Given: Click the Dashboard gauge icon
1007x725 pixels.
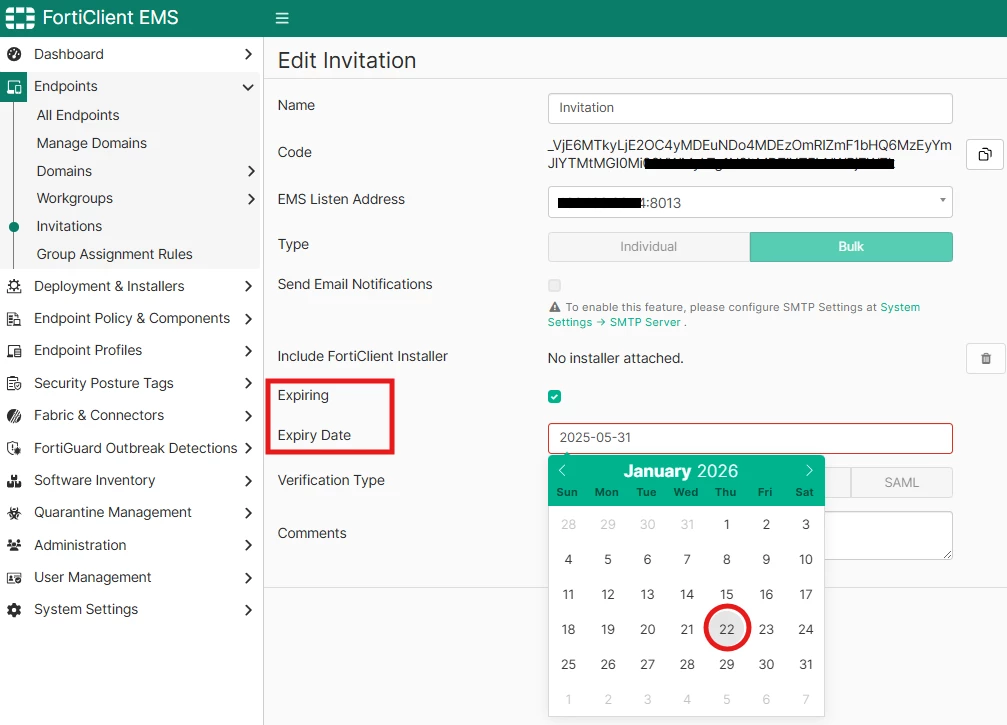Looking at the screenshot, I should [13, 54].
